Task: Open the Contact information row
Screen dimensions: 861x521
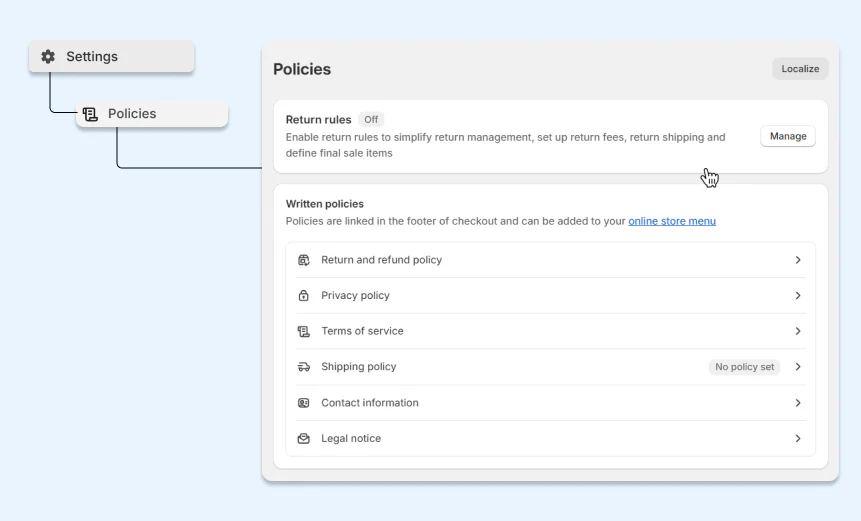Action: tap(550, 403)
